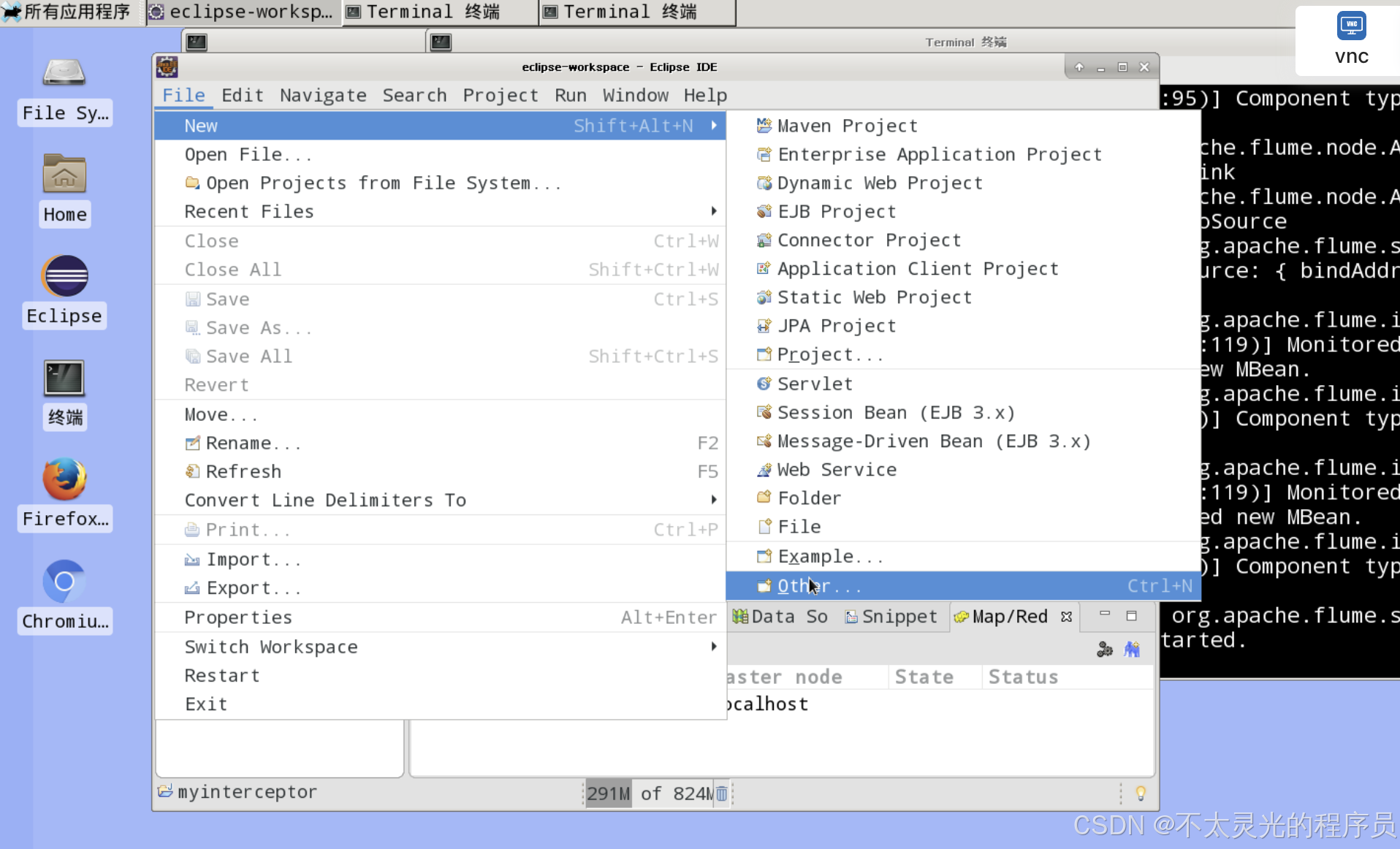Screen dimensions: 1400x849
Task: Pick Connector Project option
Action: (963, 240)
